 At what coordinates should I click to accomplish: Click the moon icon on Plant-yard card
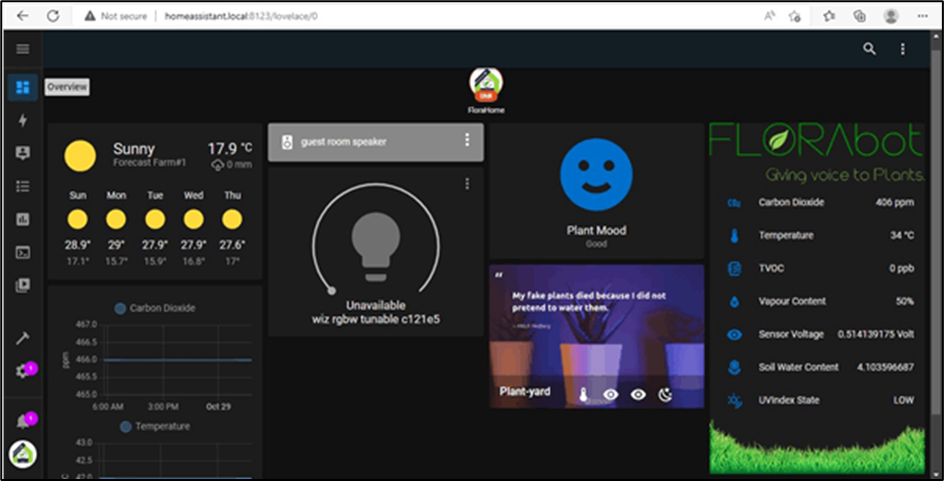pyautogui.click(x=665, y=395)
